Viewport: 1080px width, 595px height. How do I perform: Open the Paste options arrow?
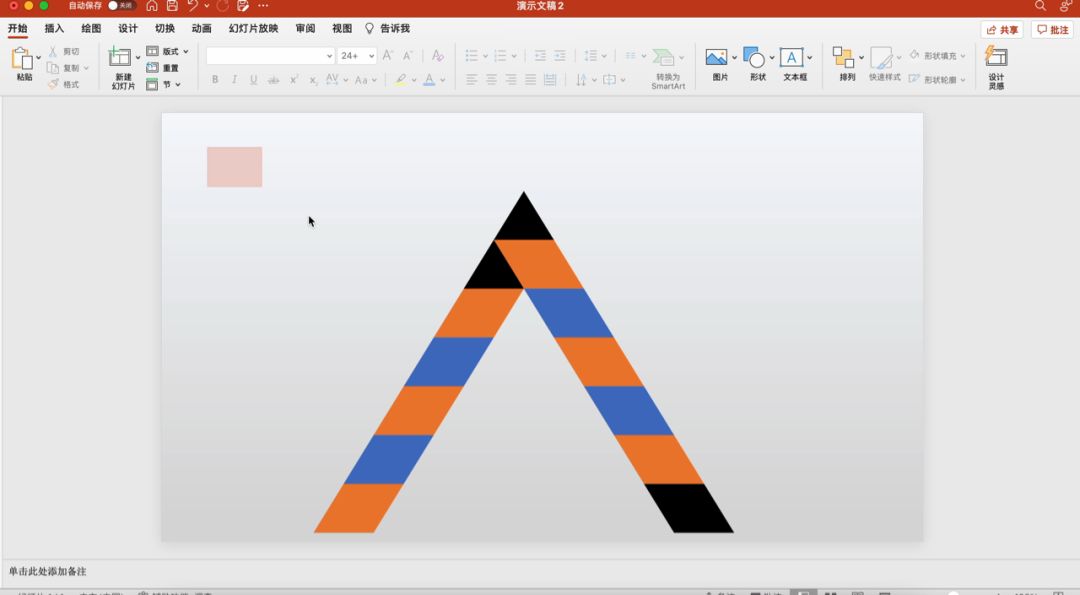[39, 57]
